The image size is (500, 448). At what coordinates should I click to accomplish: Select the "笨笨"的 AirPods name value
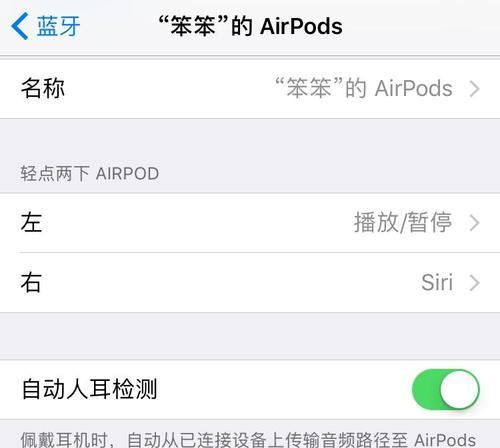[x=364, y=88]
